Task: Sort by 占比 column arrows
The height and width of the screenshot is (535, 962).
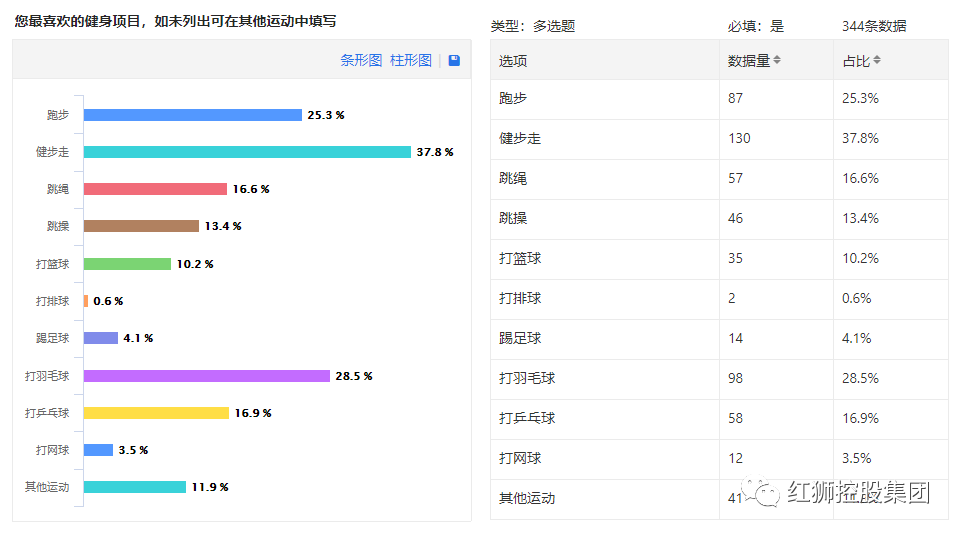Action: click(877, 60)
